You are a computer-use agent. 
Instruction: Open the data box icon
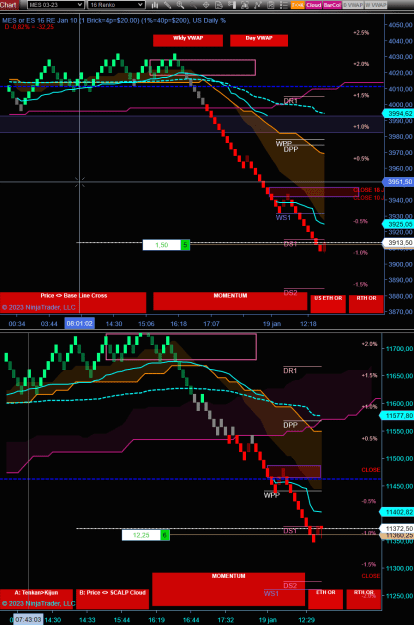(218, 5)
